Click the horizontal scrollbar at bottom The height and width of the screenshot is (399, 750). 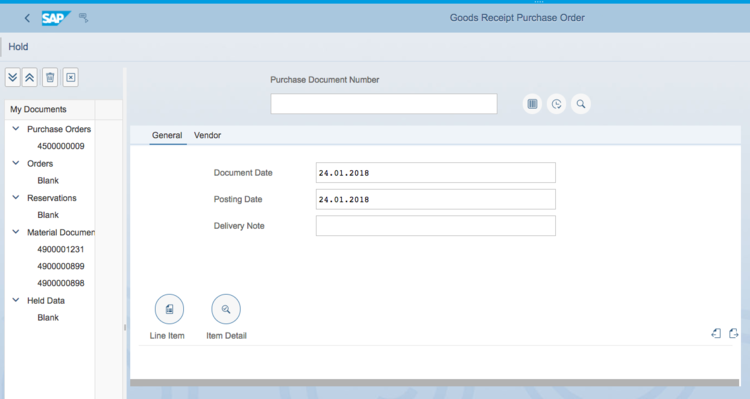pos(434,383)
